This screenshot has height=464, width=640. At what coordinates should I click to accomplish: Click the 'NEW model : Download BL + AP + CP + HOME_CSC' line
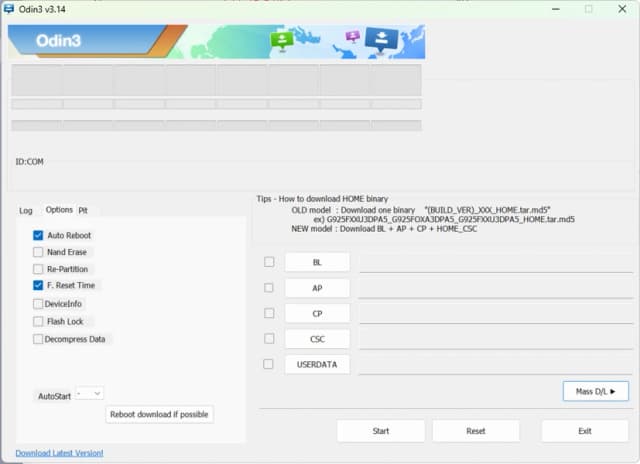384,229
